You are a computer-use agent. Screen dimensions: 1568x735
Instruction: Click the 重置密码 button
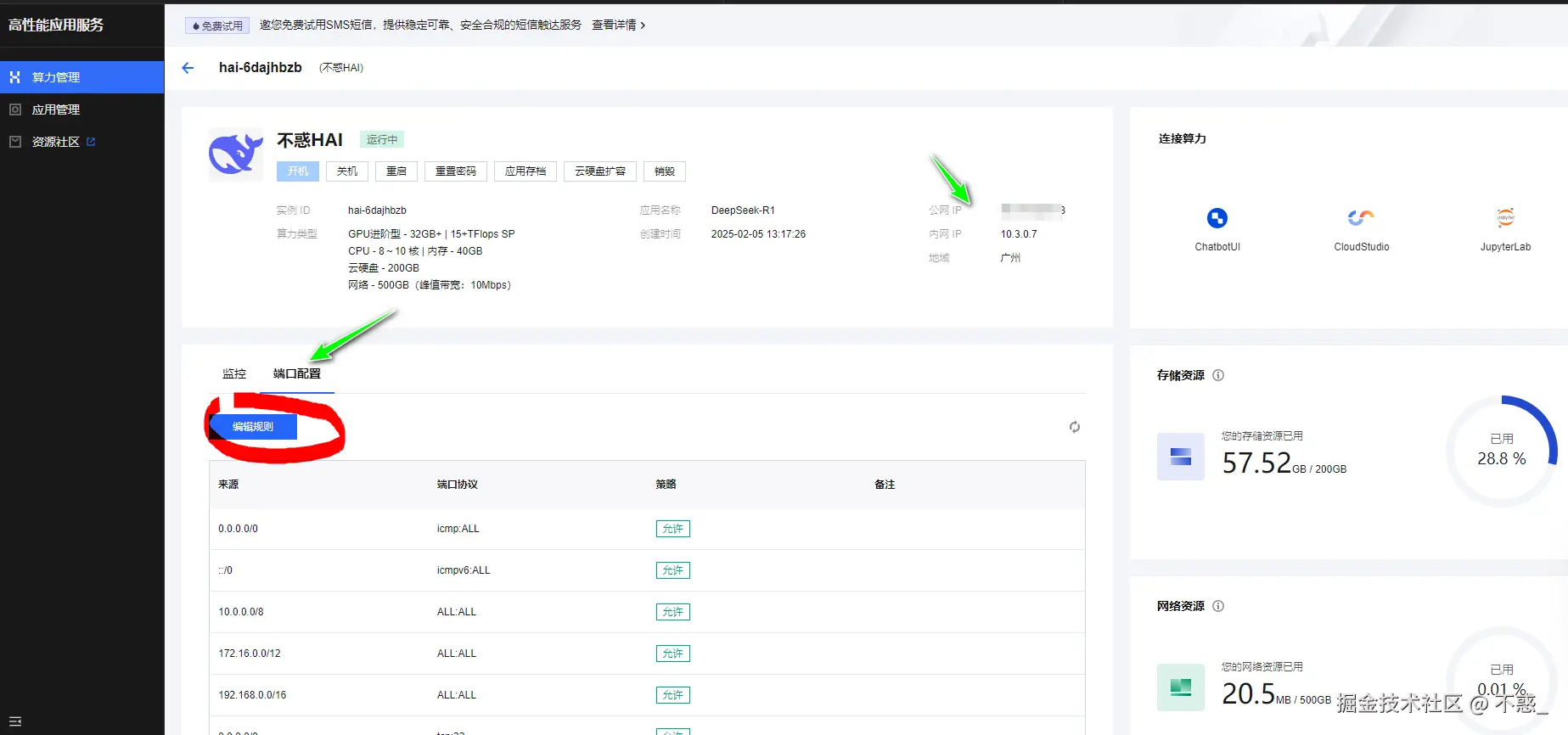tap(456, 171)
